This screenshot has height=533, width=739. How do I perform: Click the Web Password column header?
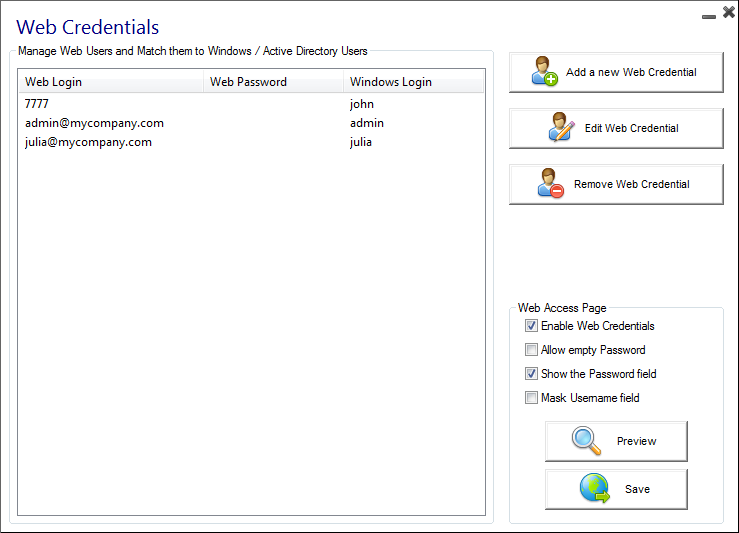coord(273,82)
